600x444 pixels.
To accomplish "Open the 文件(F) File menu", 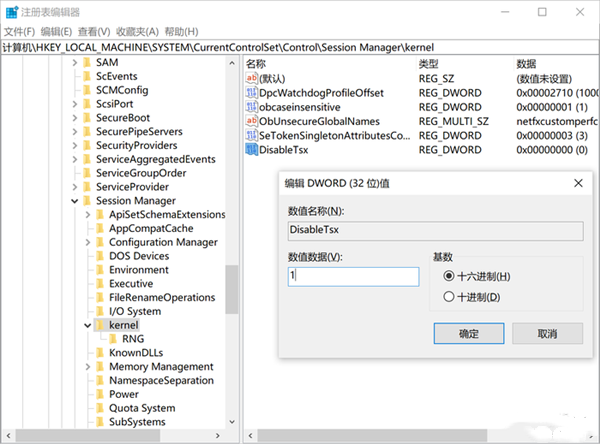I will point(19,31).
